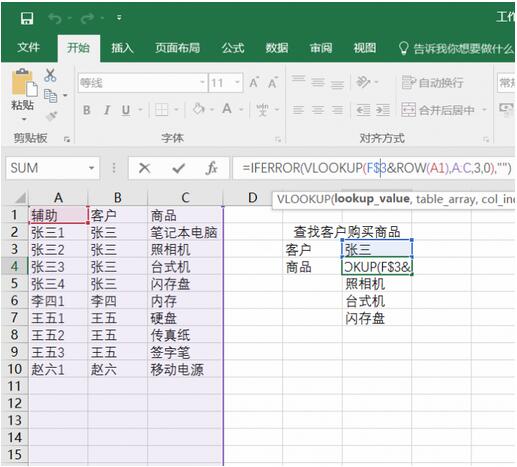Open the 对齐方式 dialog launcher
517x467 pixels.
tap(486, 139)
